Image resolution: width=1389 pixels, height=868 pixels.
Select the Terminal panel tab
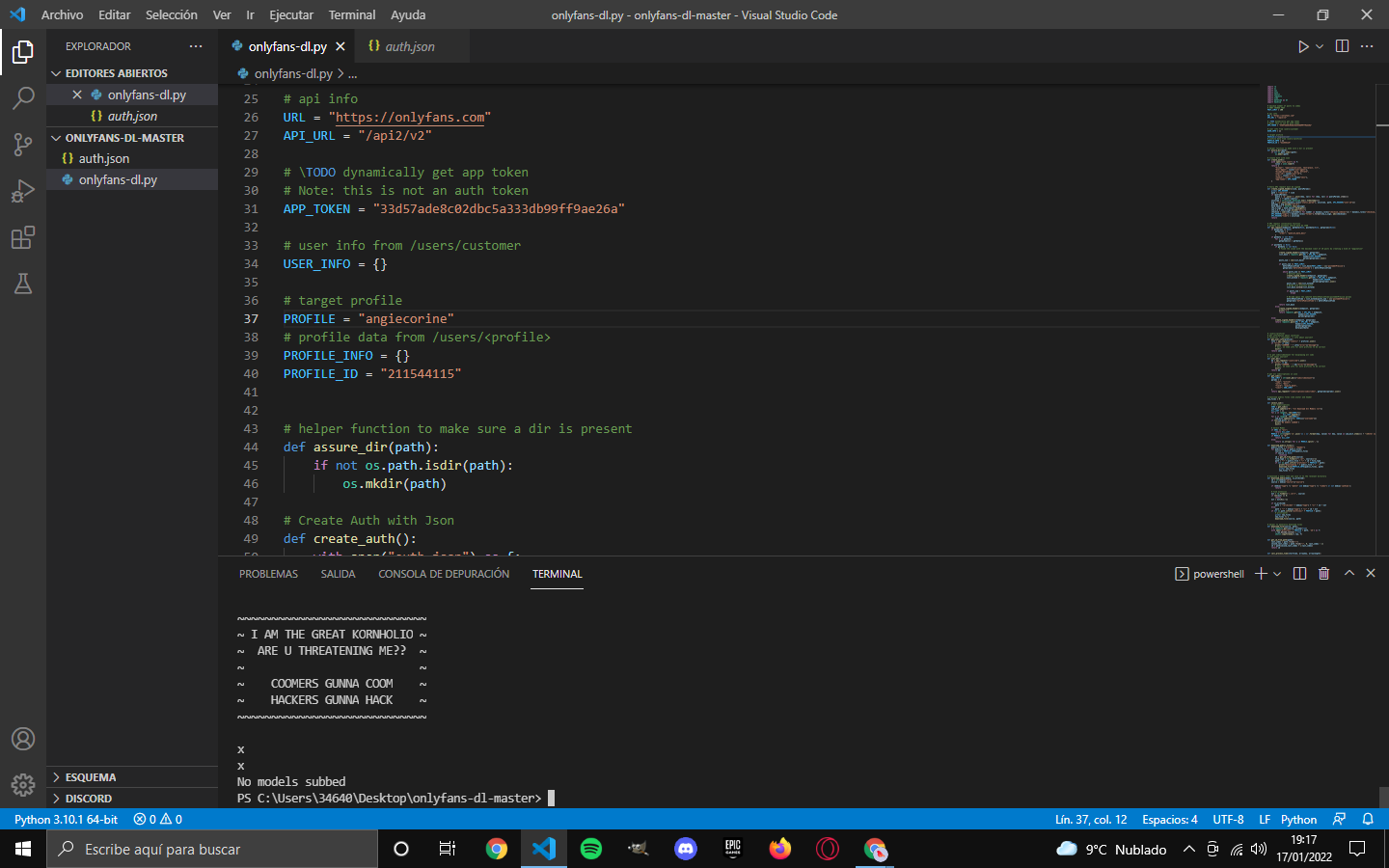coord(558,574)
